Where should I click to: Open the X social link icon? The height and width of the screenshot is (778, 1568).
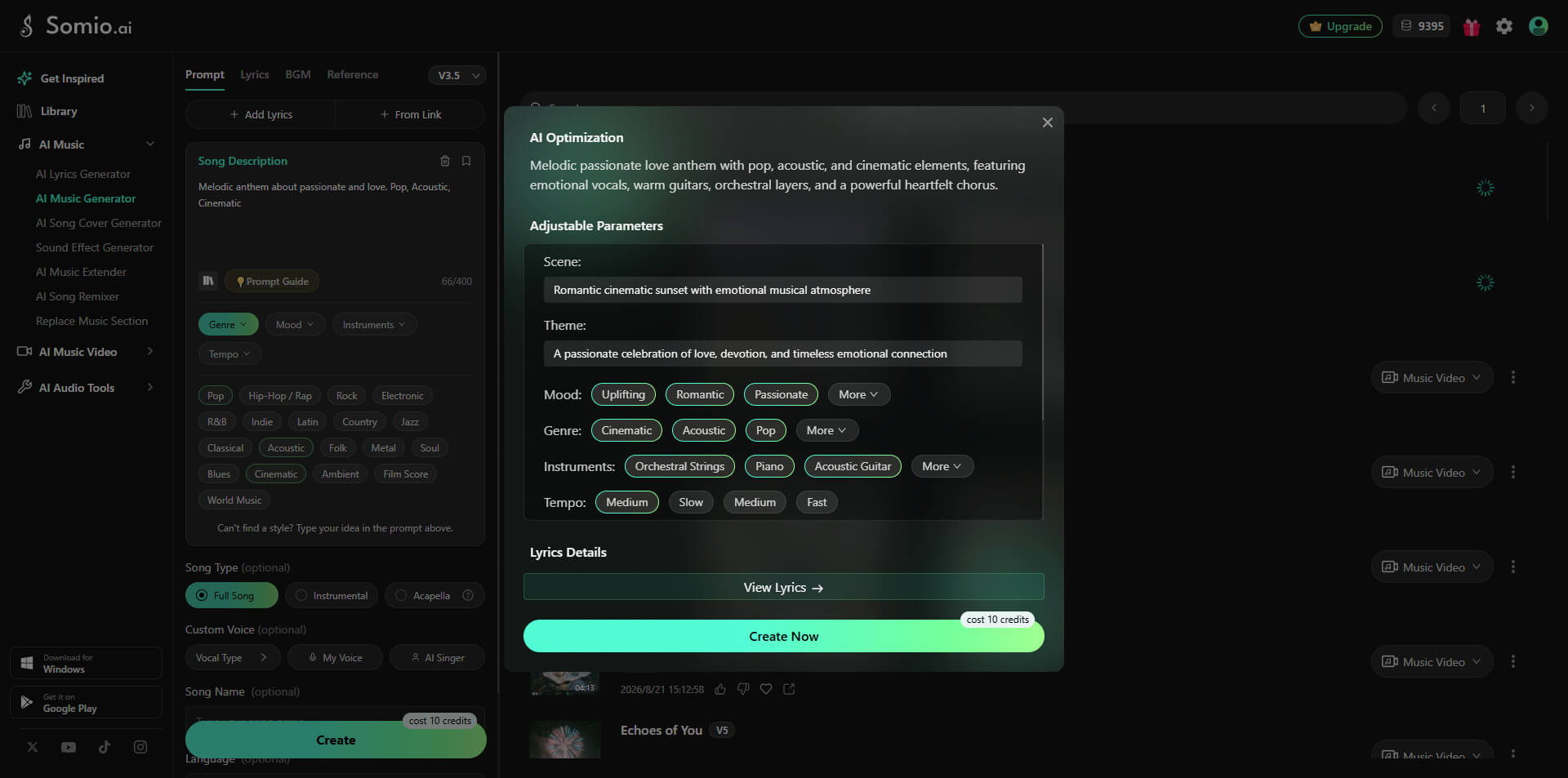point(33,747)
